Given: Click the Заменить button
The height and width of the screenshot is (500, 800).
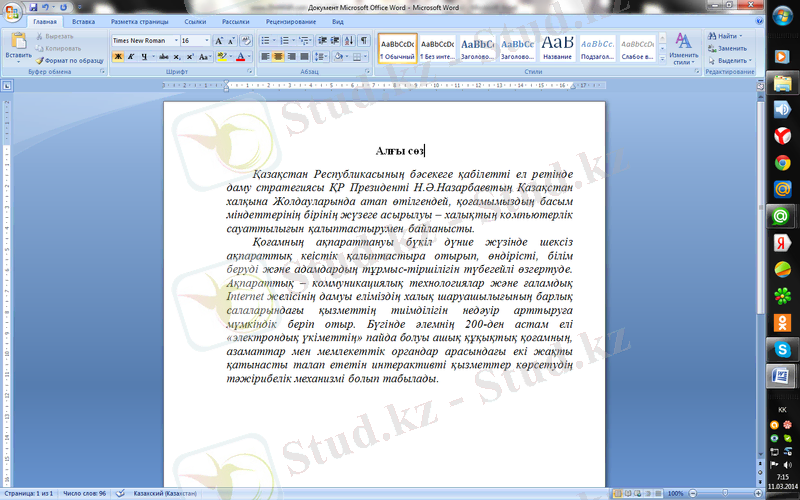Looking at the screenshot, I should [731, 48].
